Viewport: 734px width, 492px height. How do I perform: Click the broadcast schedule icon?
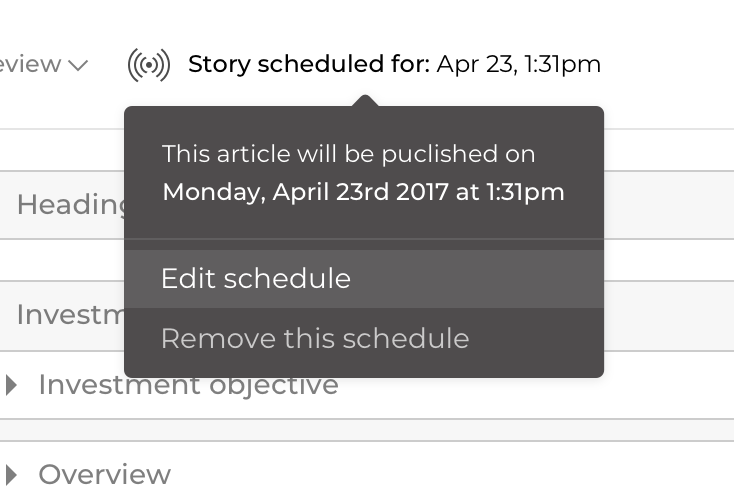[x=149, y=65]
